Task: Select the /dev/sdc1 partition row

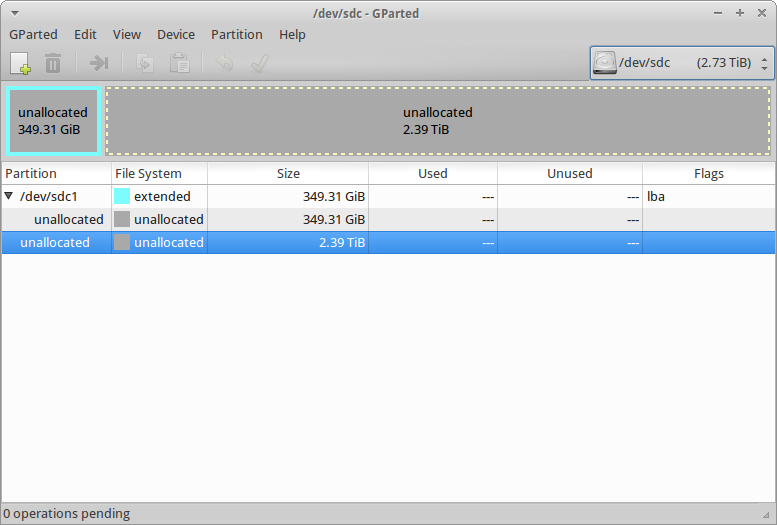Action: coord(388,196)
